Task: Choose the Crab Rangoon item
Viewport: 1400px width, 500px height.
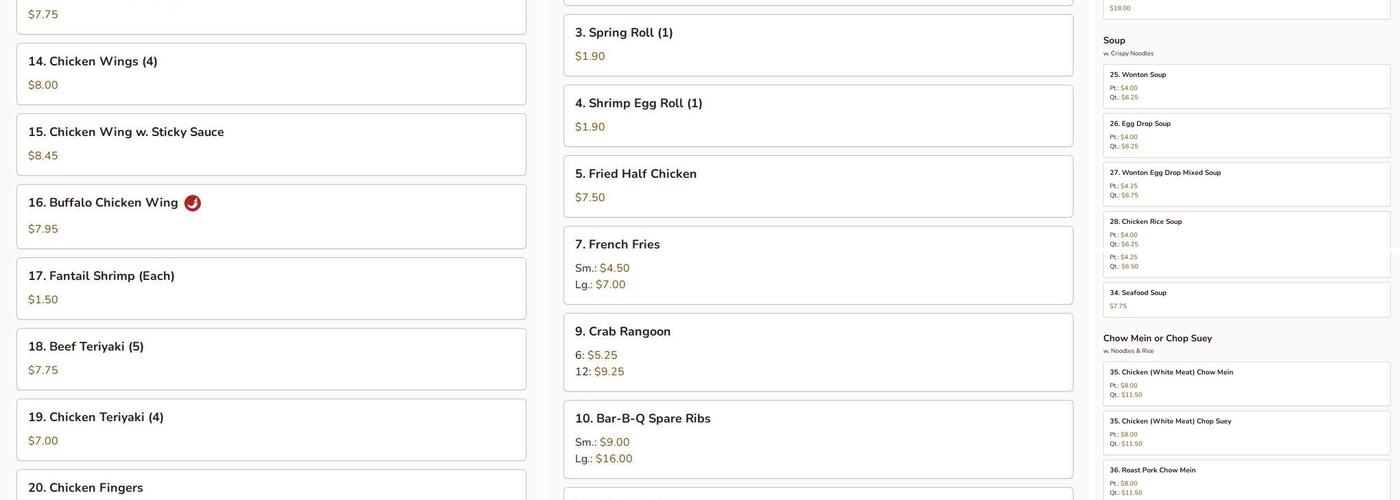Action: [x=818, y=351]
